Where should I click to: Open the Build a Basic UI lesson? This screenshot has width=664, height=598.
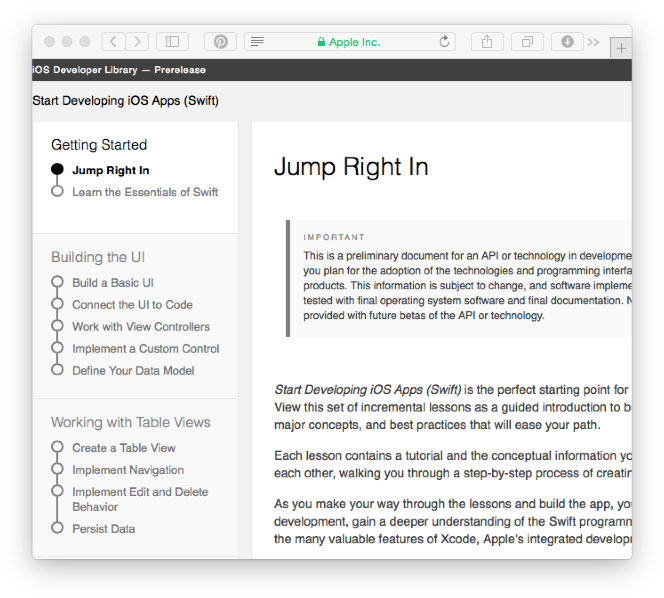pyautogui.click(x=113, y=282)
